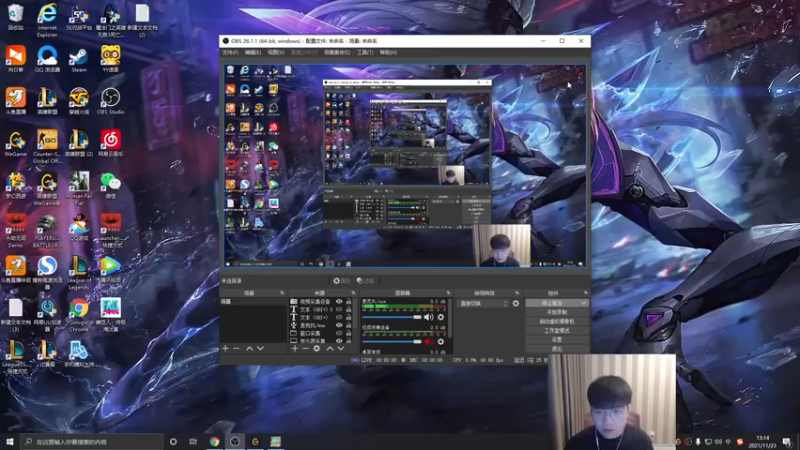This screenshot has width=800, height=450.
Task: Open the Counter-Strike Global Offensive shortcut
Action: 47,146
